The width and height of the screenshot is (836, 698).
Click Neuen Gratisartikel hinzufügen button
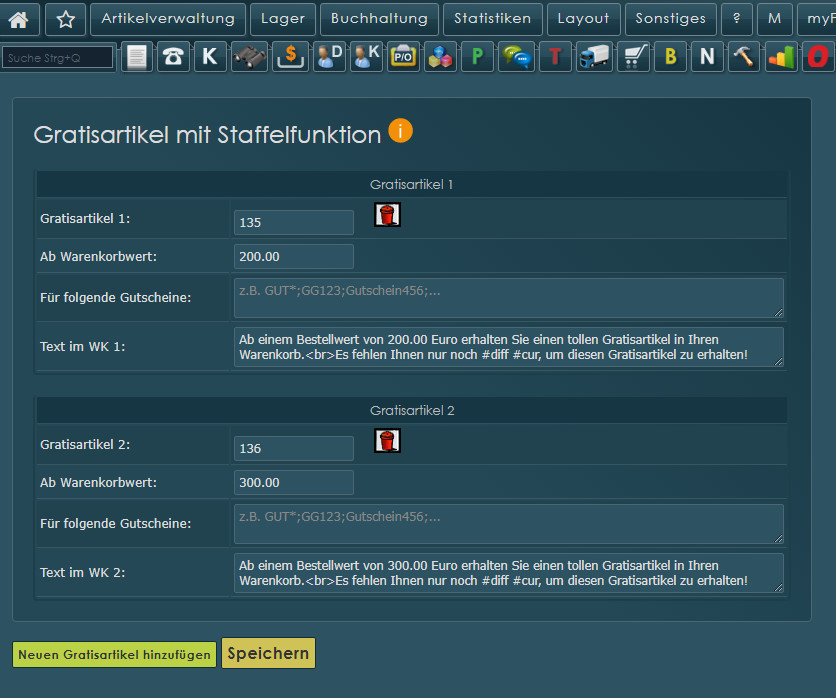pos(115,654)
